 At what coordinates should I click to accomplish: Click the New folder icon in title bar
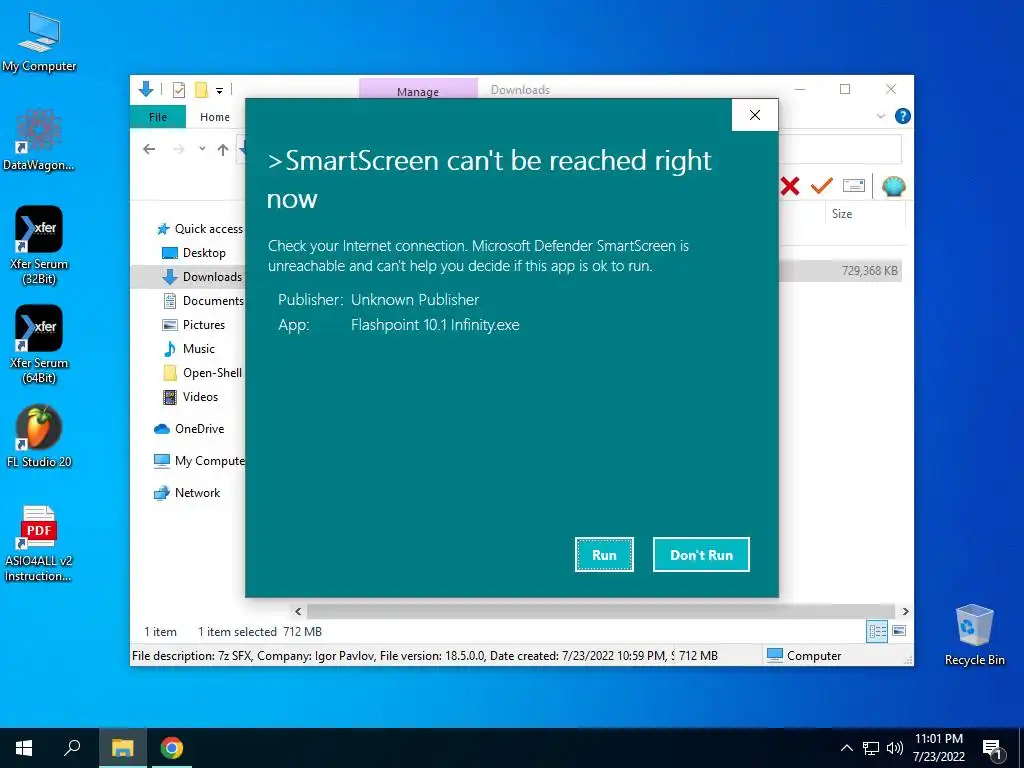tap(201, 90)
